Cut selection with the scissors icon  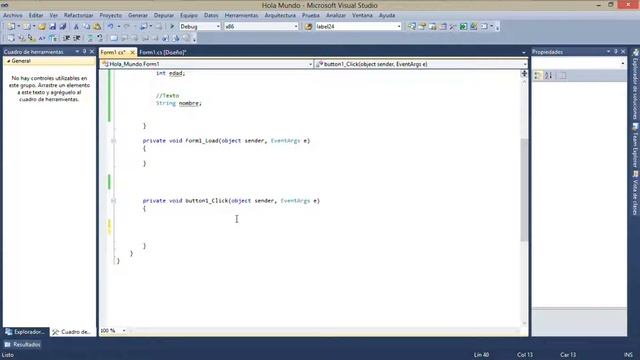(76, 27)
